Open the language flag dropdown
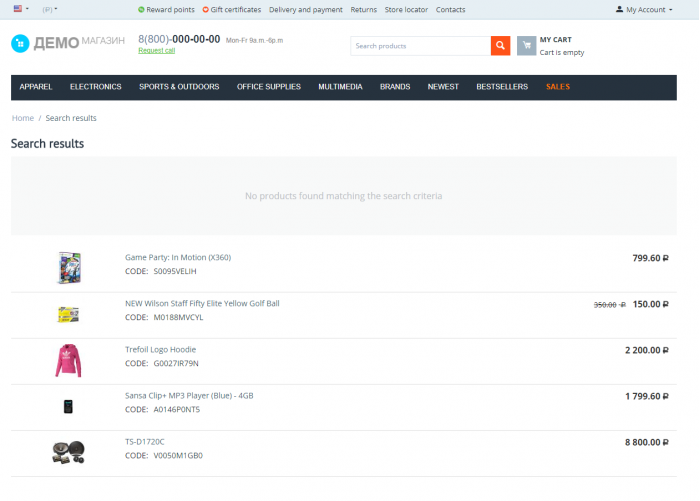 [21, 8]
